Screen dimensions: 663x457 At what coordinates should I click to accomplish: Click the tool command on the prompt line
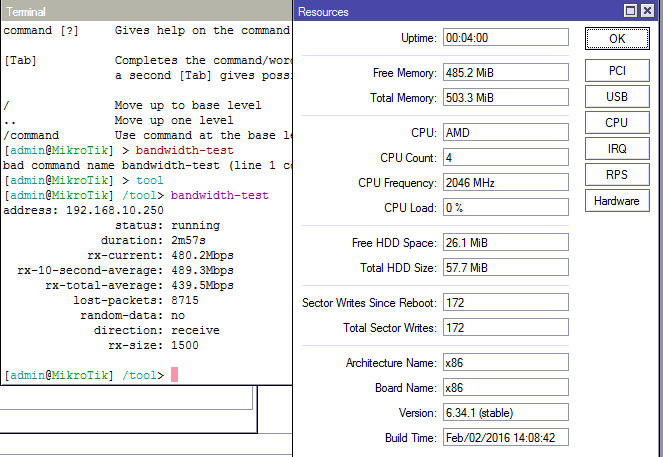coord(150,181)
